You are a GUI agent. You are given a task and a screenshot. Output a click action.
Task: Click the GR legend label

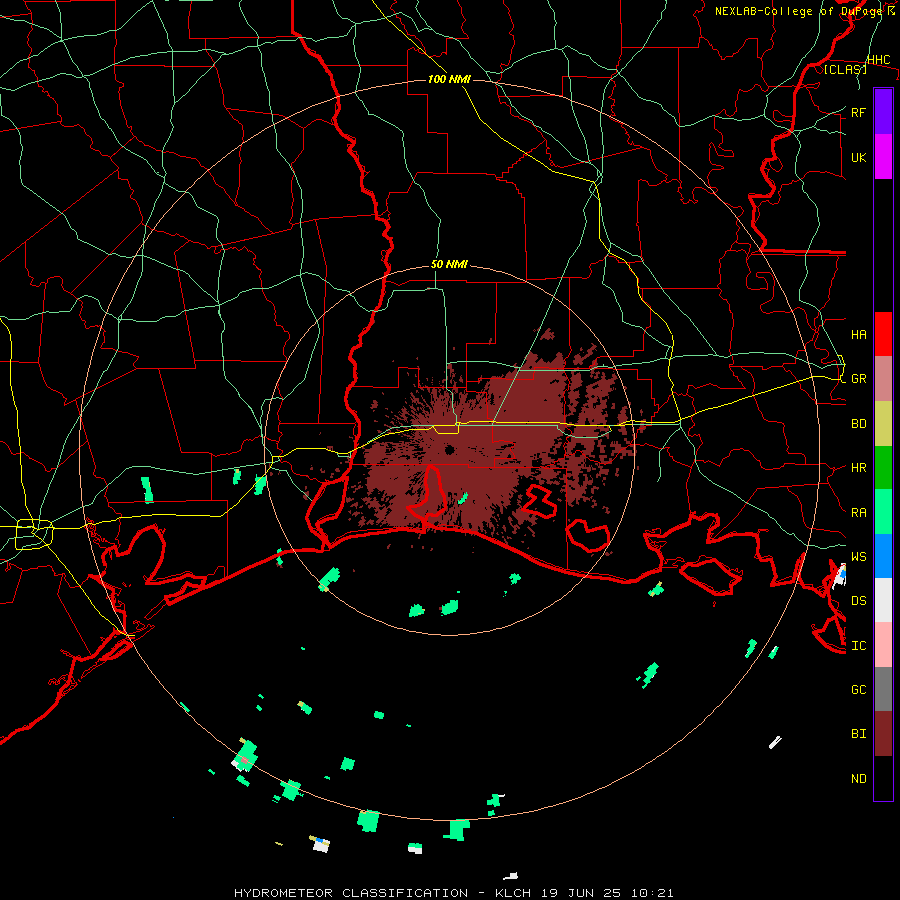(x=858, y=379)
